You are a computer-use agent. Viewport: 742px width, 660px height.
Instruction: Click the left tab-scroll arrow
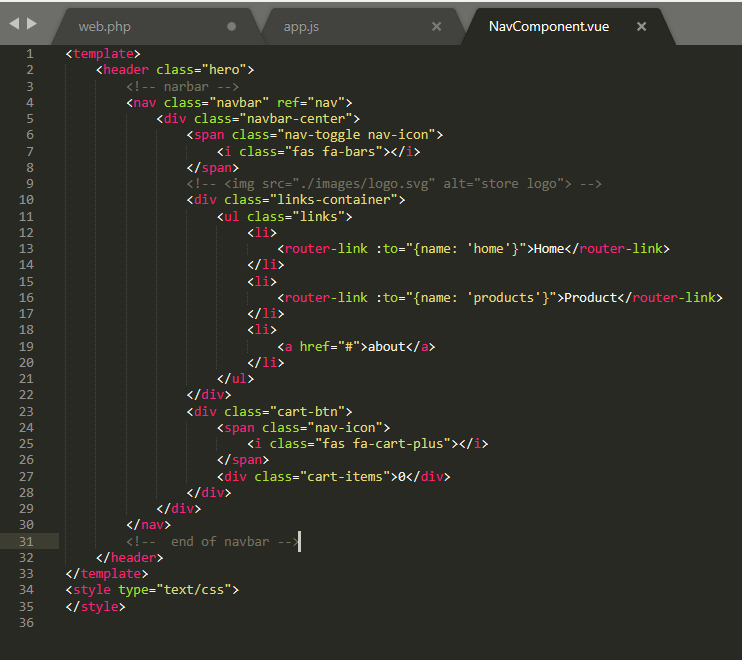click(x=14, y=24)
